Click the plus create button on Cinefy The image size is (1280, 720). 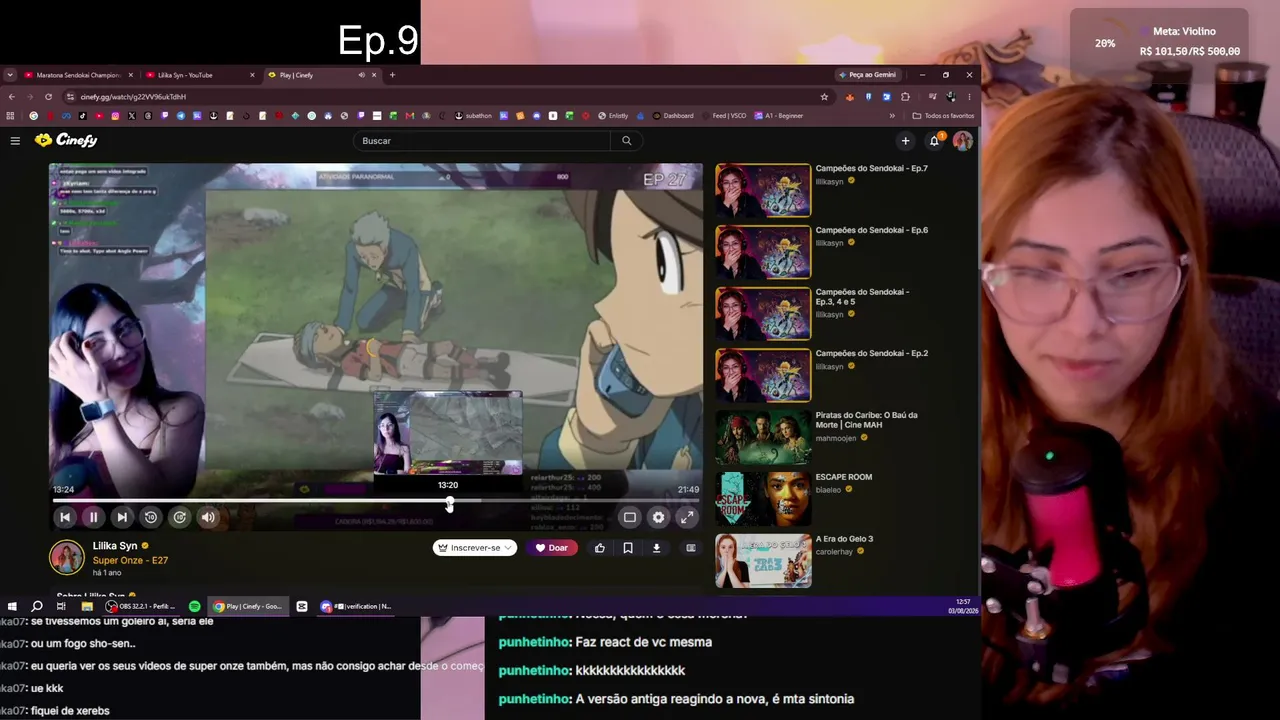pos(905,141)
